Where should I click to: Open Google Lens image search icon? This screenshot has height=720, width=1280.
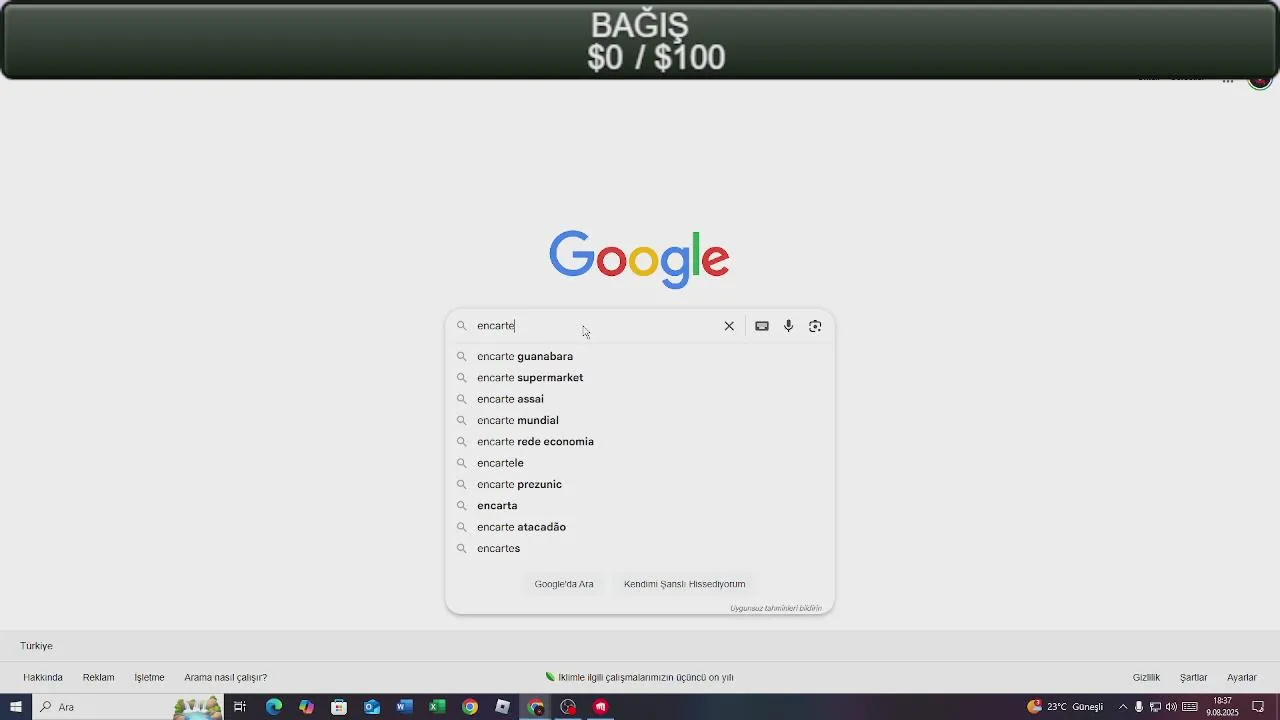pyautogui.click(x=815, y=326)
